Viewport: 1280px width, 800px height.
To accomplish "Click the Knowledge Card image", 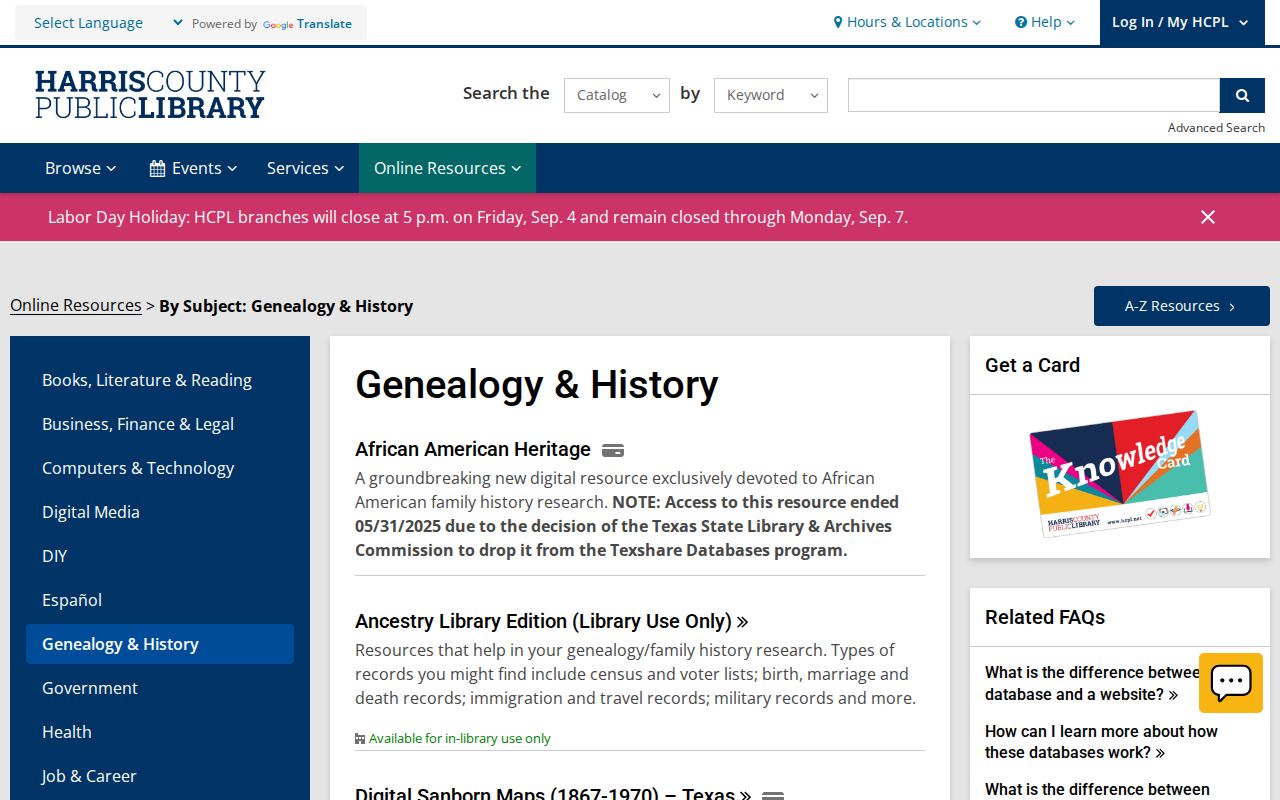I will [x=1119, y=474].
